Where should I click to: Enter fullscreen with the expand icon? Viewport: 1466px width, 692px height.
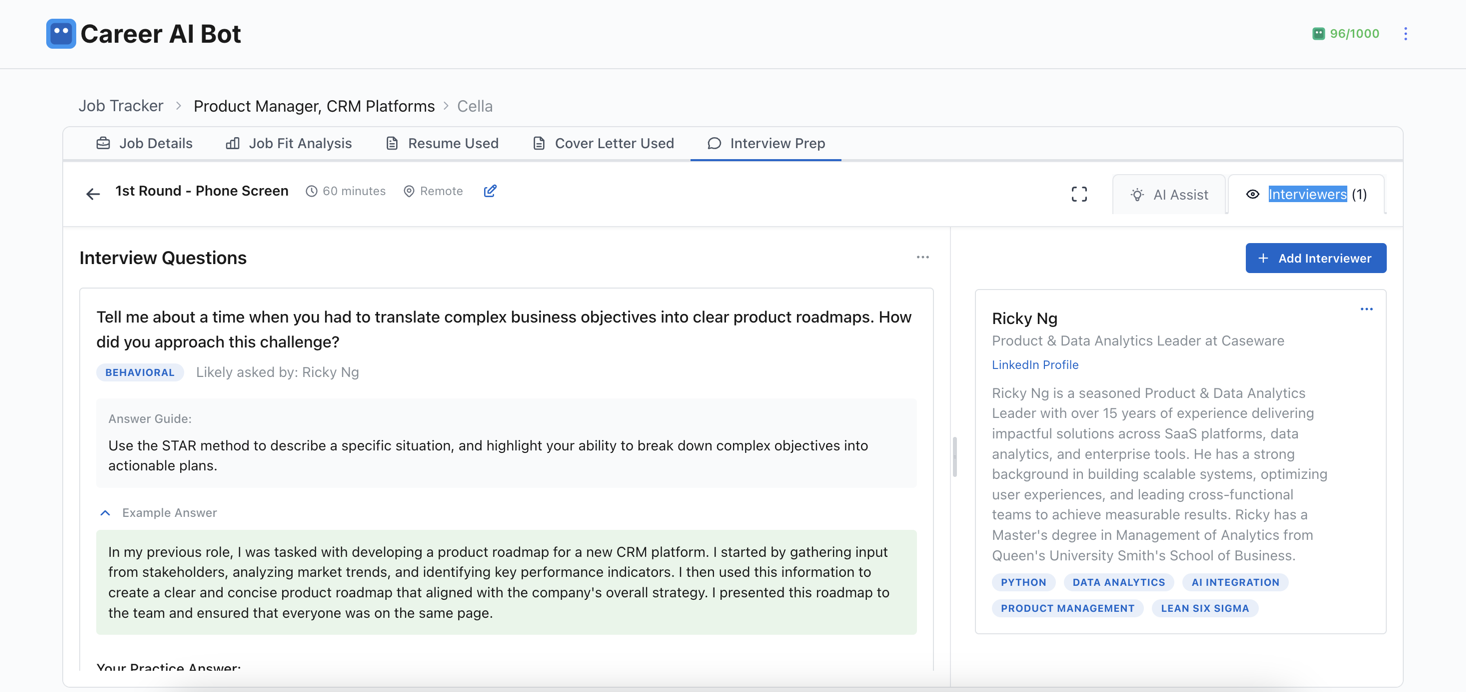coord(1079,194)
